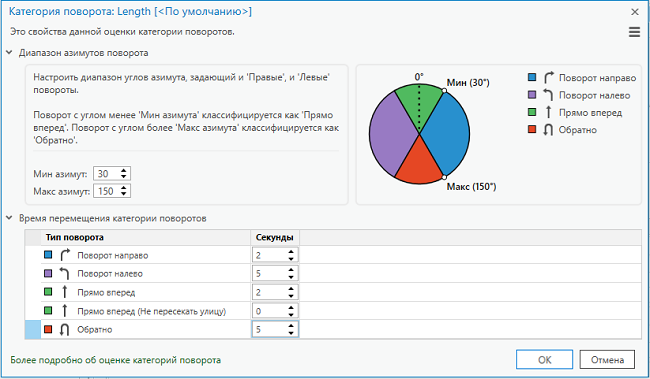Click the U-turn icon in pie legend
Screen dimensions: 650x379
coord(548,130)
